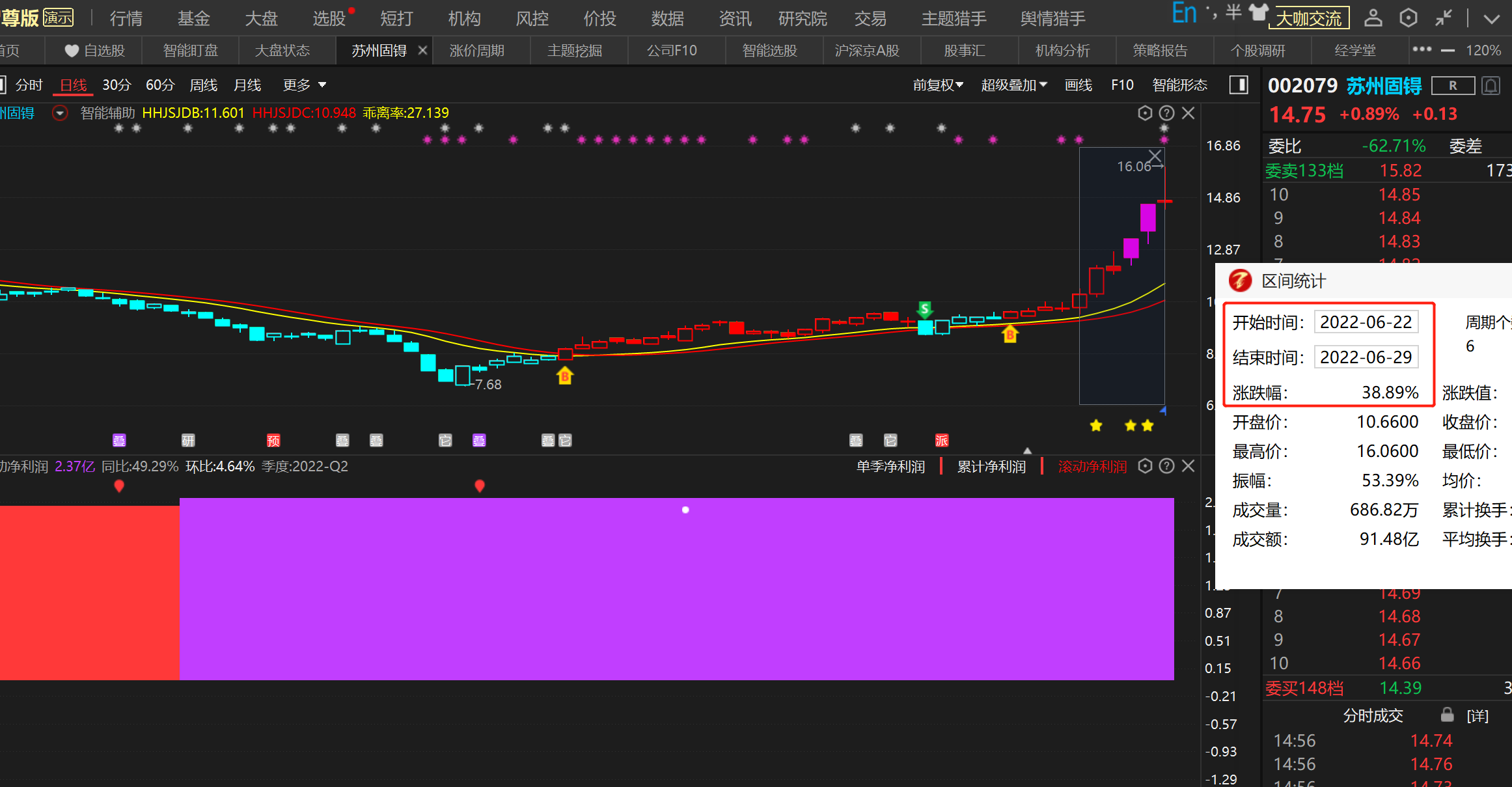Image resolution: width=1512 pixels, height=787 pixels.
Task: Close the interval selection box X
Action: (1155, 156)
